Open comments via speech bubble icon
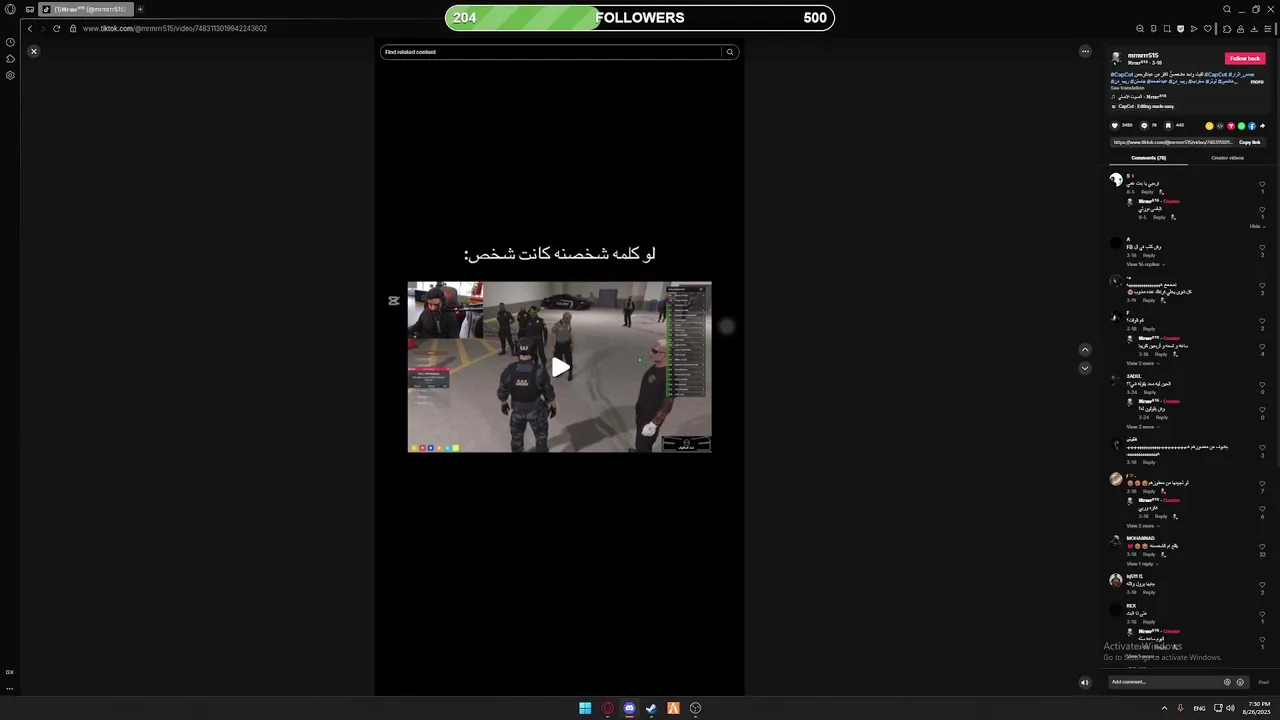 (1144, 126)
